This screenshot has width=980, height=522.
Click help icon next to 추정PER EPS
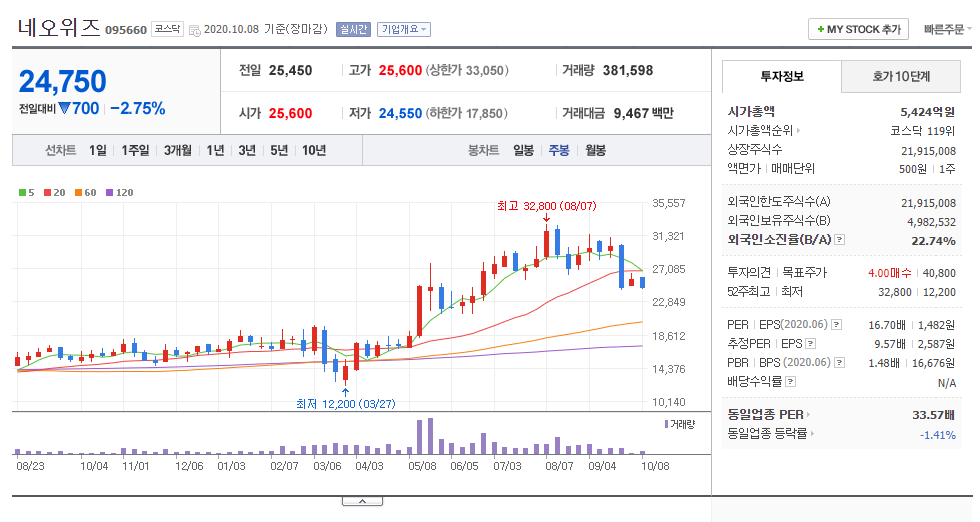point(810,344)
